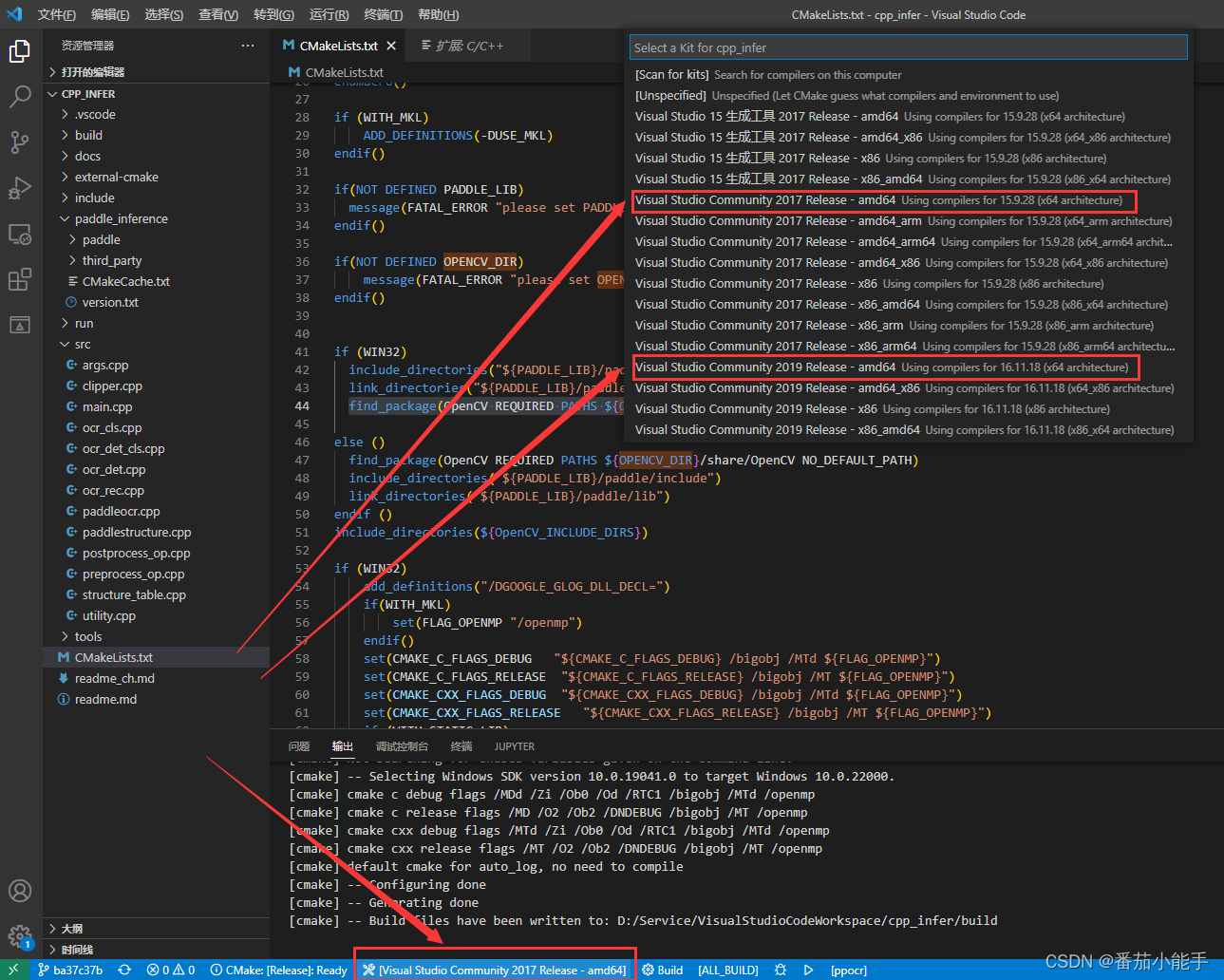
Task: Switch to the JUPYTER panel tab
Action: pyautogui.click(x=515, y=746)
